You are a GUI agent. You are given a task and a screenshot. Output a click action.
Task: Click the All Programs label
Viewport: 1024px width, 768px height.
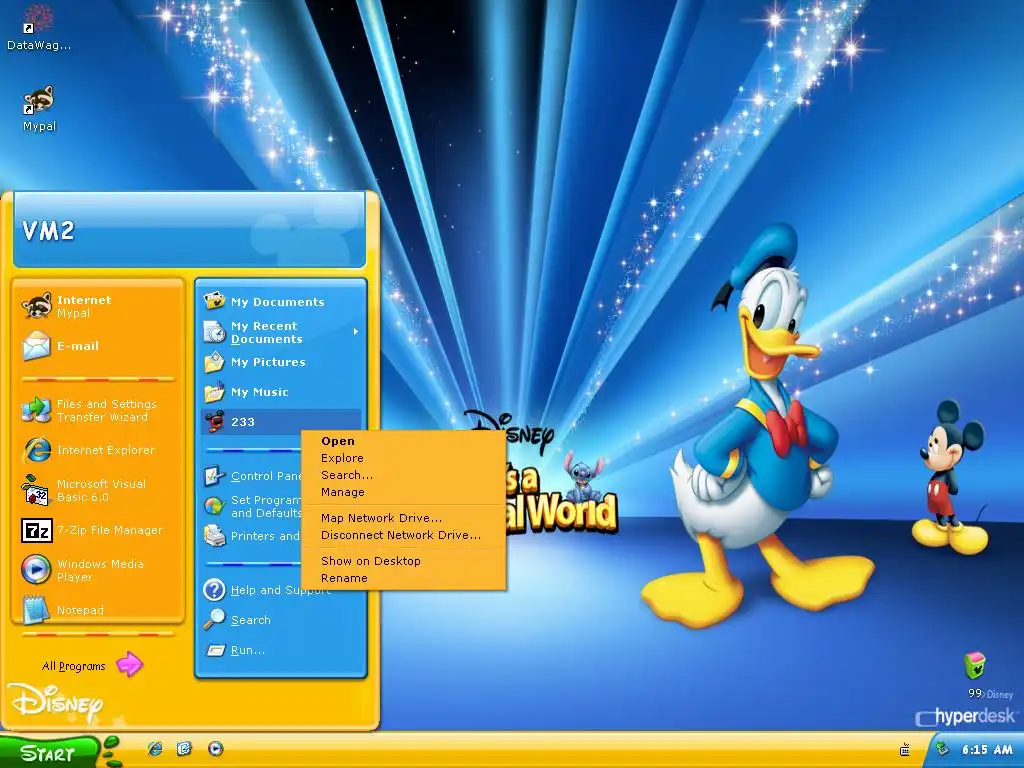pyautogui.click(x=73, y=666)
